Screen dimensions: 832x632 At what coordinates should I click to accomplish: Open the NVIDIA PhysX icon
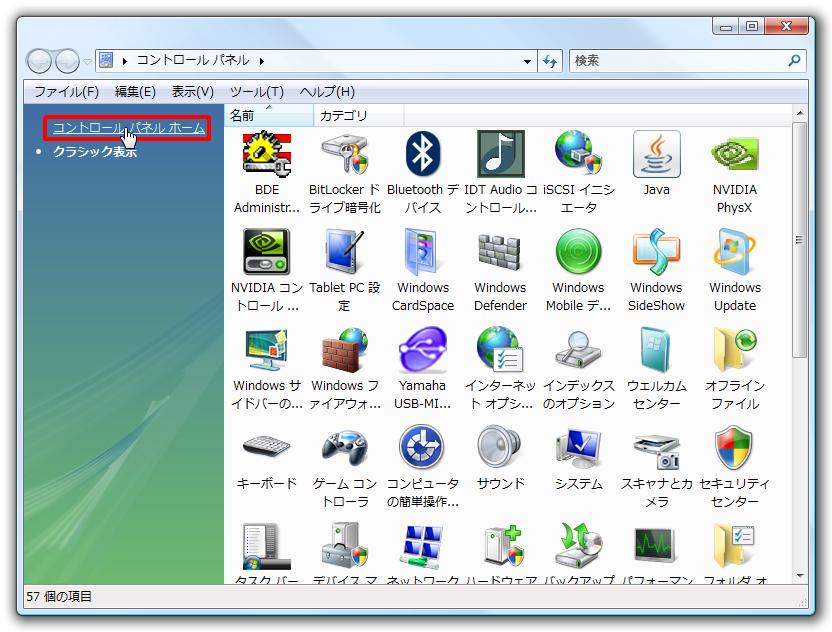tap(734, 155)
